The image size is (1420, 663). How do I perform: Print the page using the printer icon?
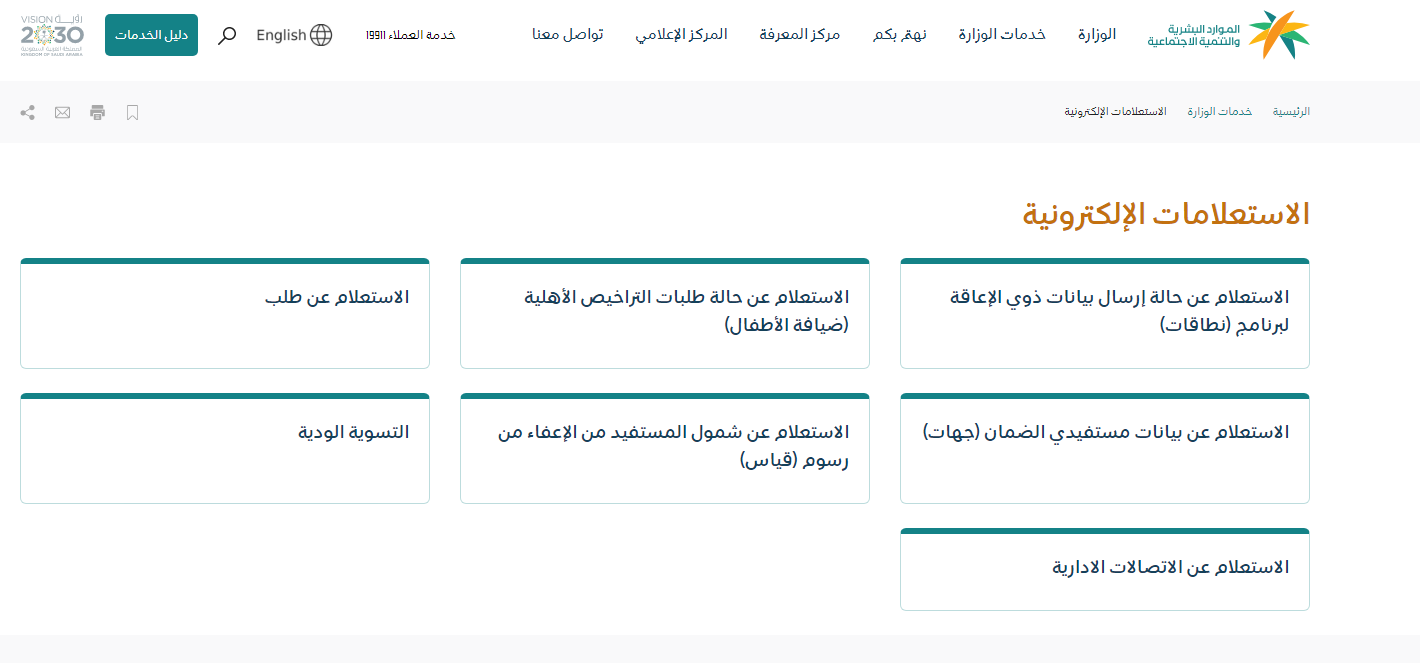pyautogui.click(x=97, y=113)
